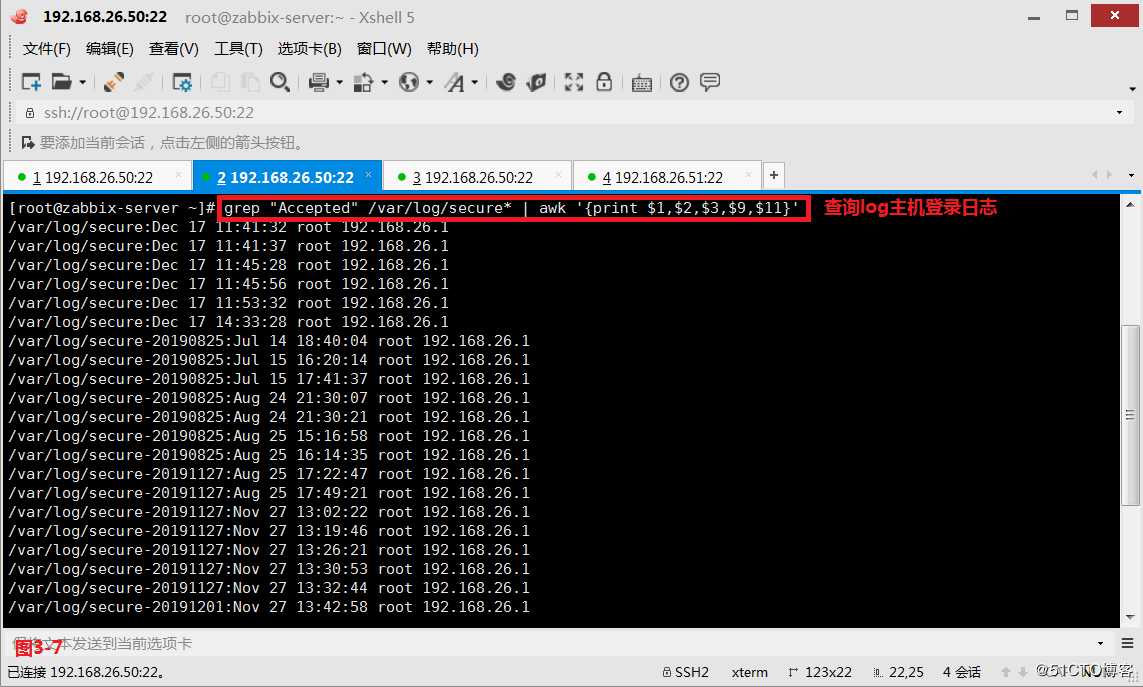This screenshot has height=687, width=1143.
Task: Click the xterm status bar entry
Action: pos(749,672)
